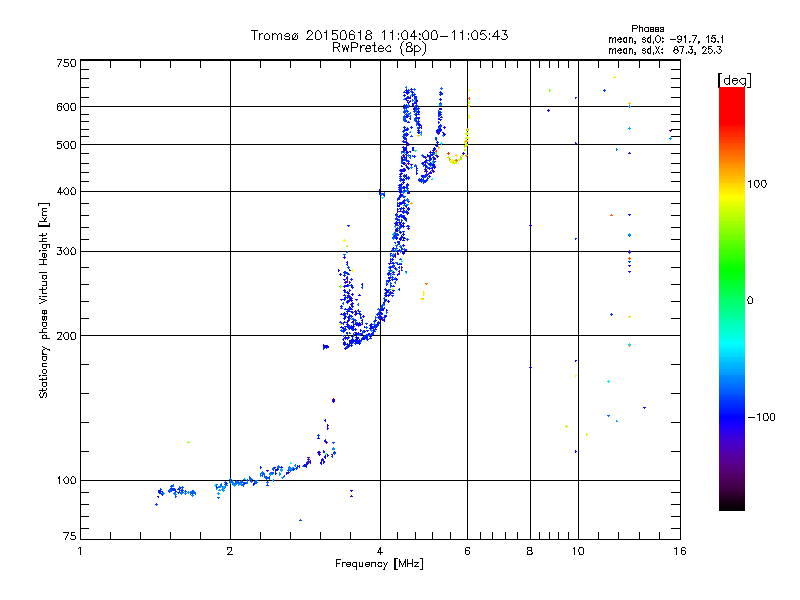The height and width of the screenshot is (600, 800).
Task: Click the '2' frequency tick label
Action: [230, 551]
